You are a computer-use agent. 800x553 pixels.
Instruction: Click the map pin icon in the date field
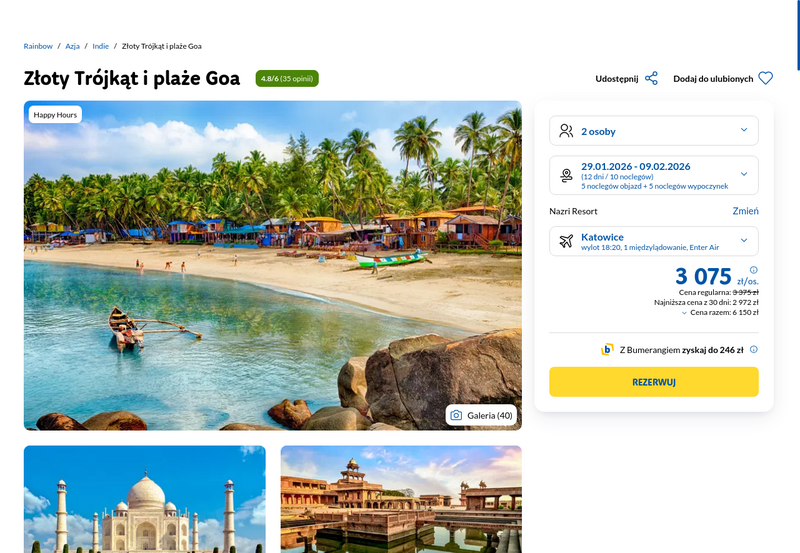point(566,175)
